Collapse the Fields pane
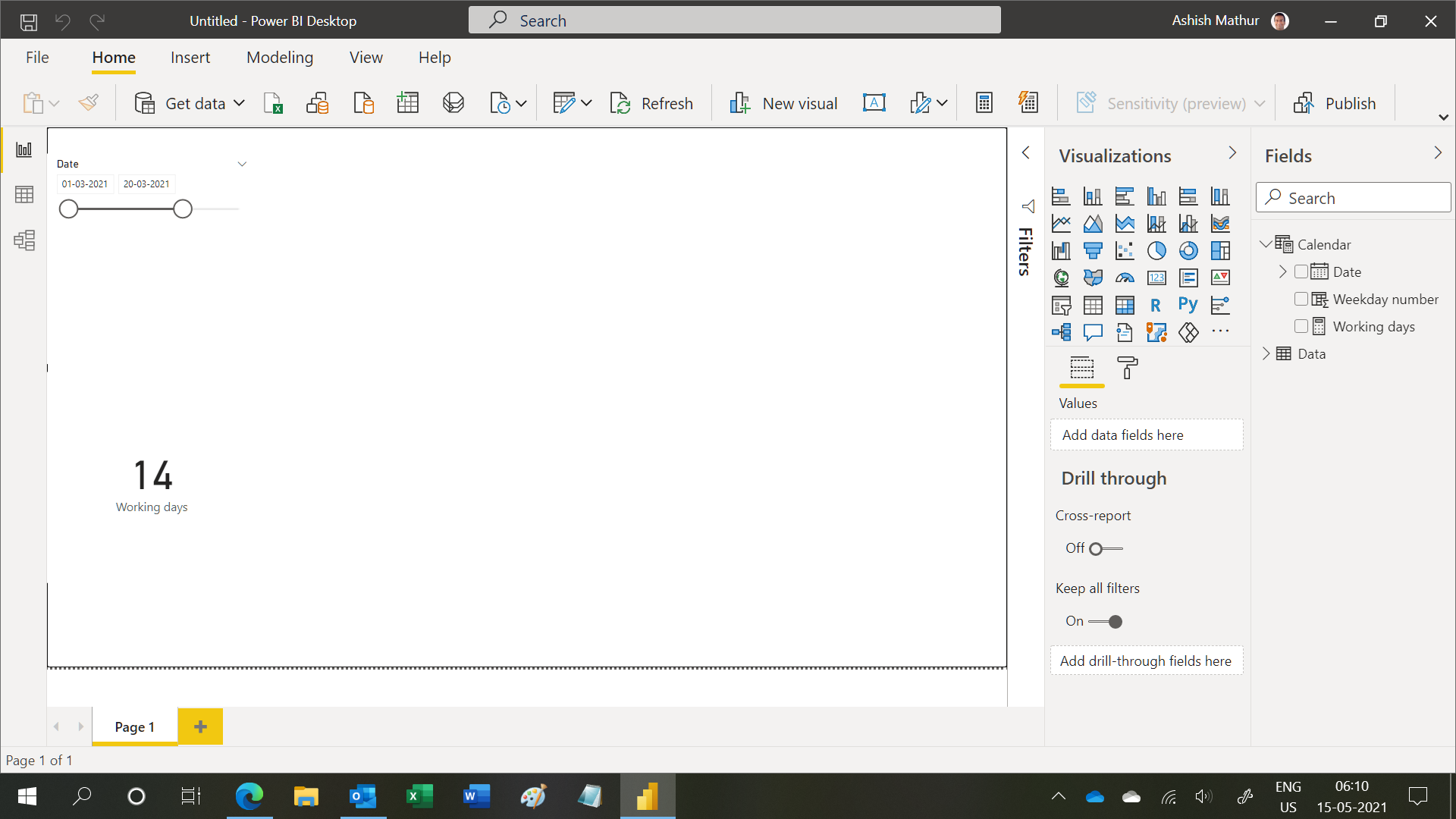This screenshot has width=1456, height=819. click(1438, 153)
